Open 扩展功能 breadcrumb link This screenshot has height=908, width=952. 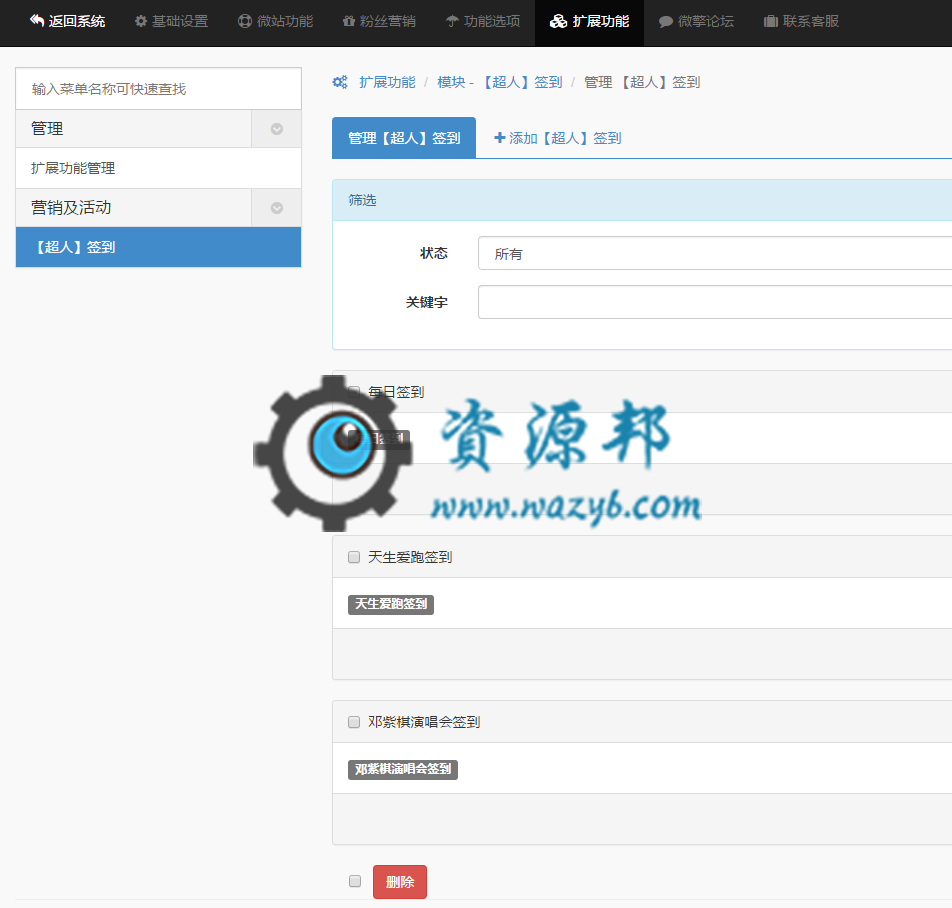tap(387, 82)
